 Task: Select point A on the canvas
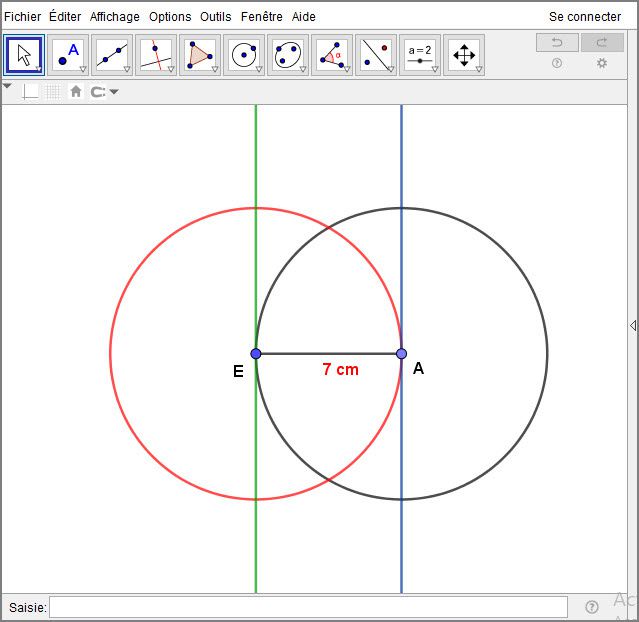coord(401,353)
